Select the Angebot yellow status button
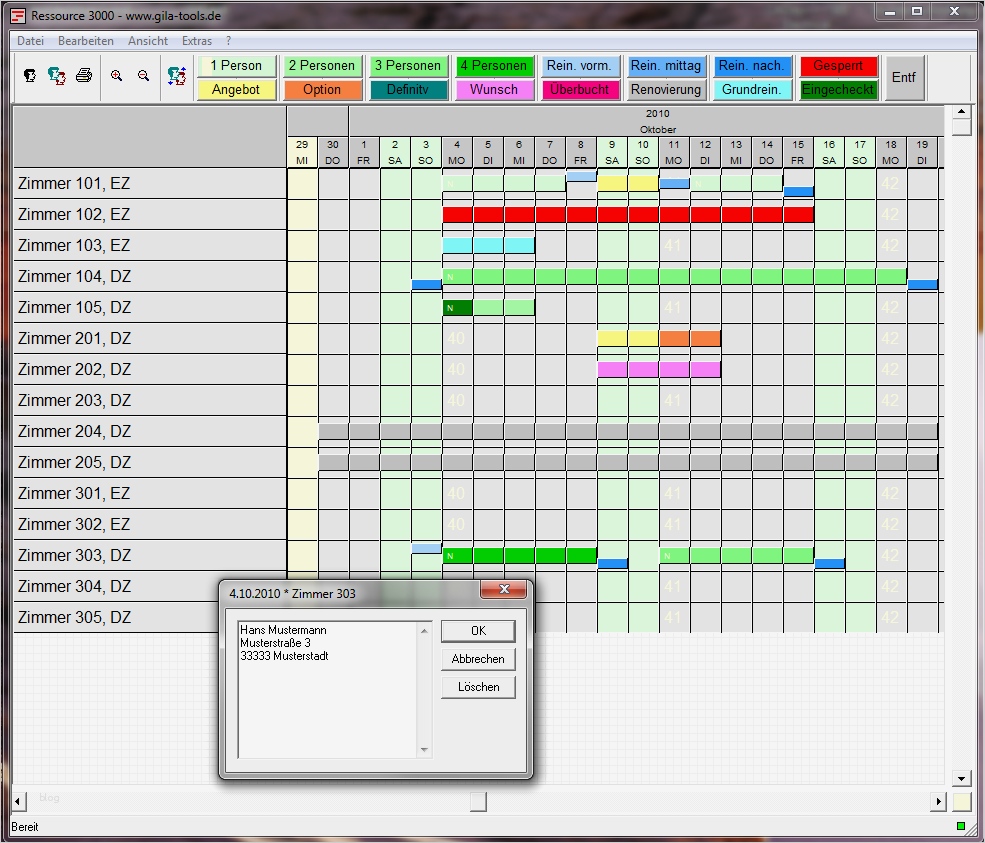The height and width of the screenshot is (843, 985). [x=236, y=90]
